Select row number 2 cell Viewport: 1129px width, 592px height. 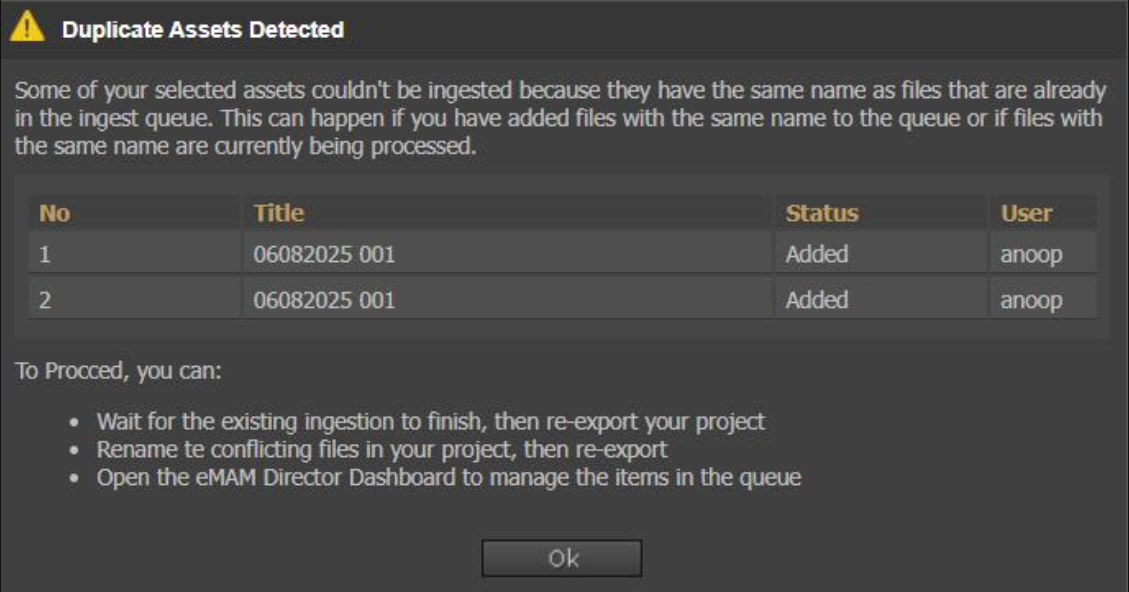click(x=135, y=299)
